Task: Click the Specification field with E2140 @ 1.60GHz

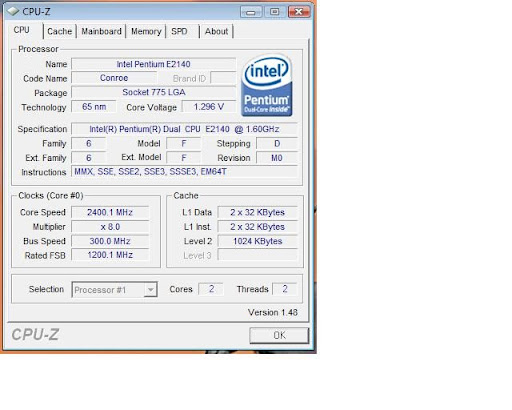Action: pos(184,129)
